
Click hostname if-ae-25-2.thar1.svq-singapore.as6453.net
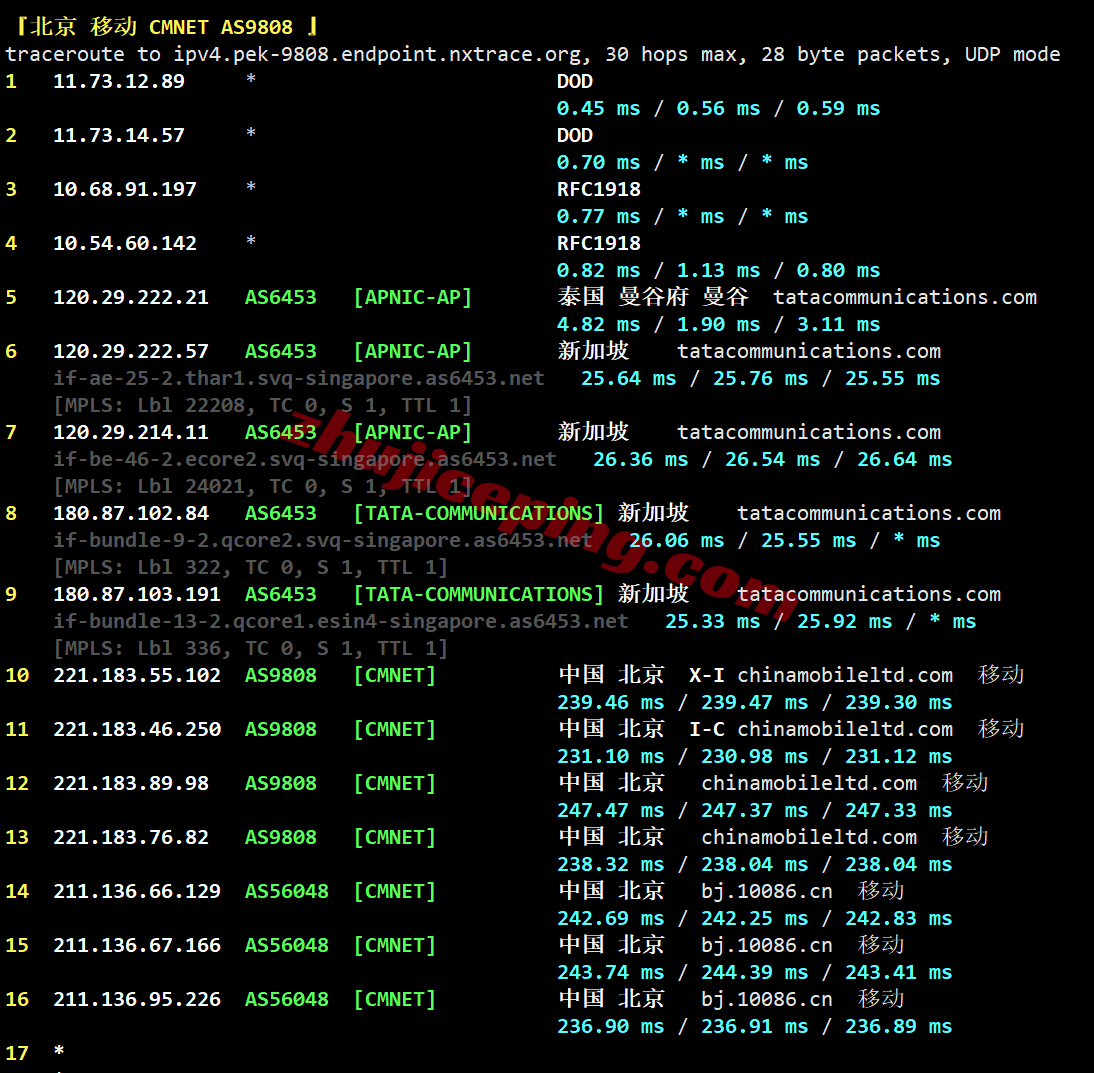[x=299, y=378]
